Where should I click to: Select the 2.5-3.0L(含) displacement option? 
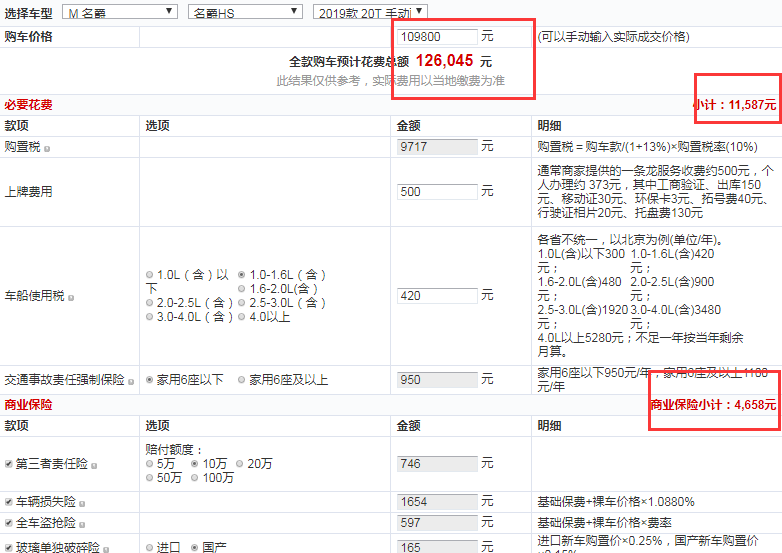[241, 303]
